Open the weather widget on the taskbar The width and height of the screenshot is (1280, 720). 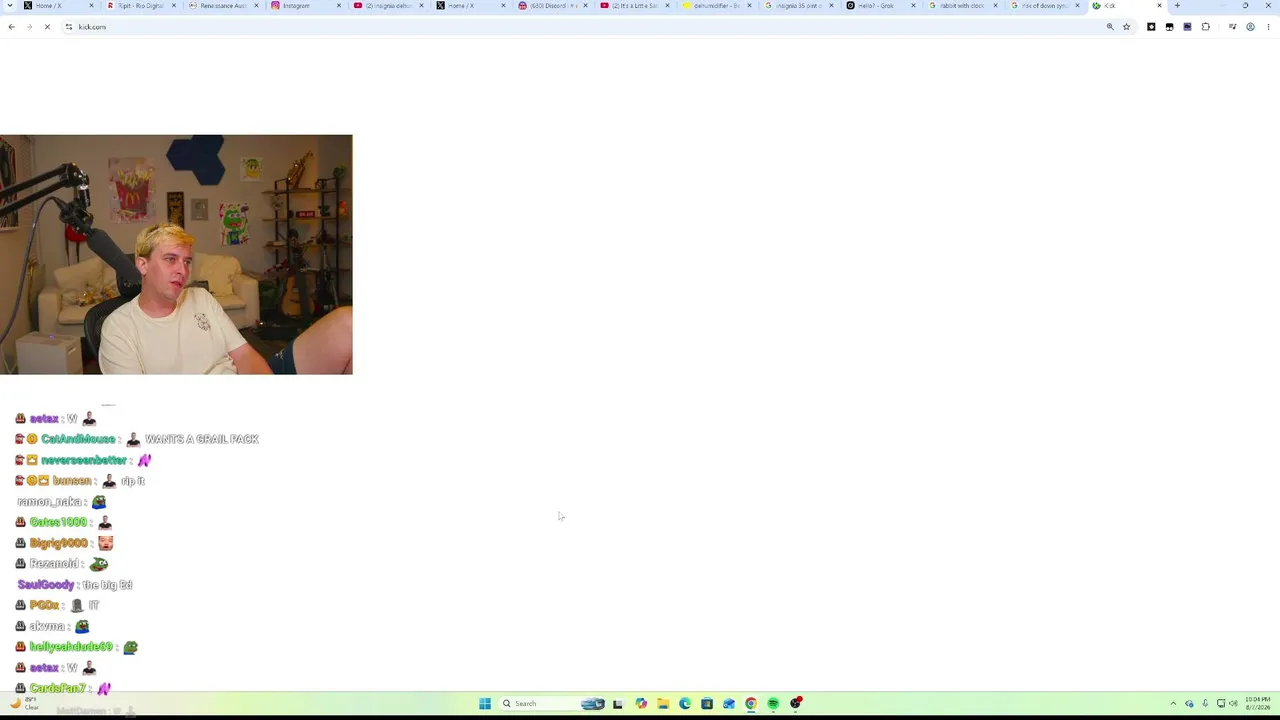22,704
